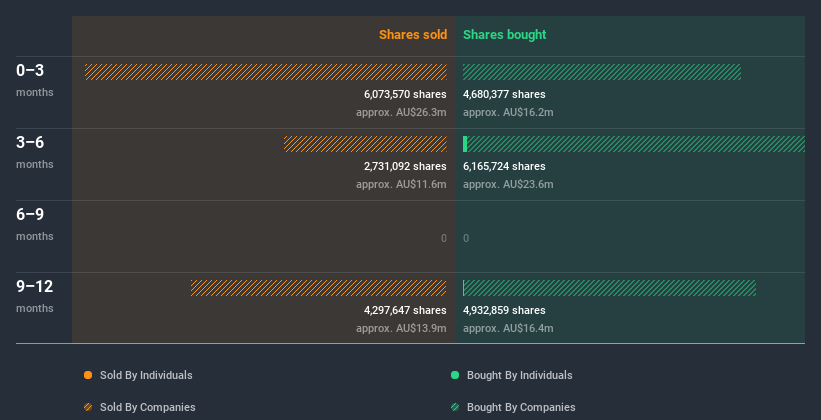The image size is (821, 420).
Task: Click the 4,680,377 shares value
Action: 504,94
